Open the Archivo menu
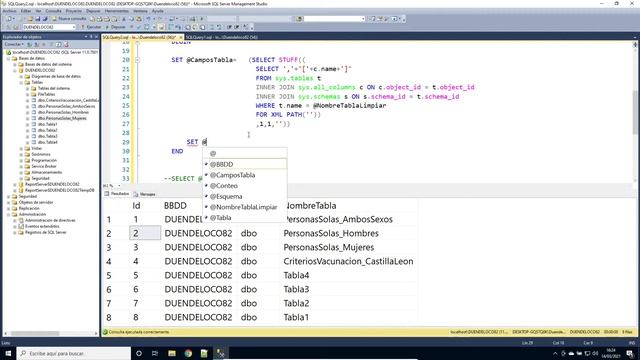 click(x=9, y=11)
